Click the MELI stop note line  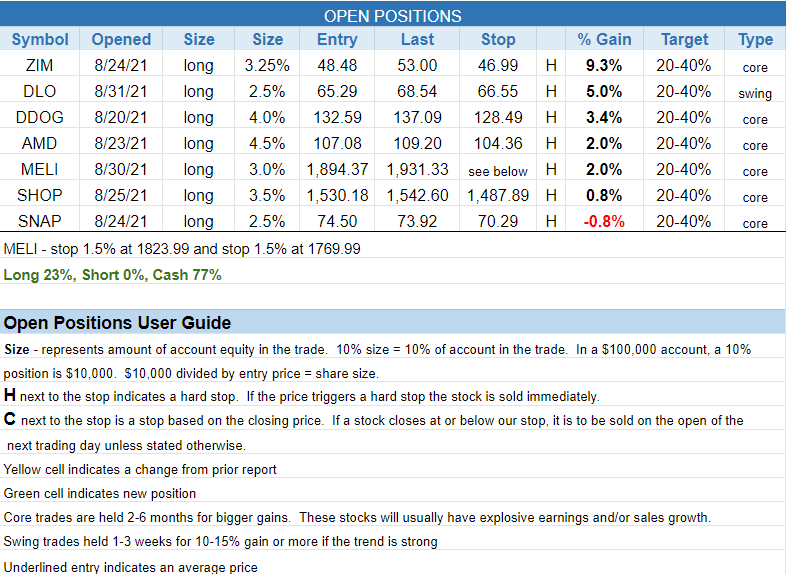(182, 249)
